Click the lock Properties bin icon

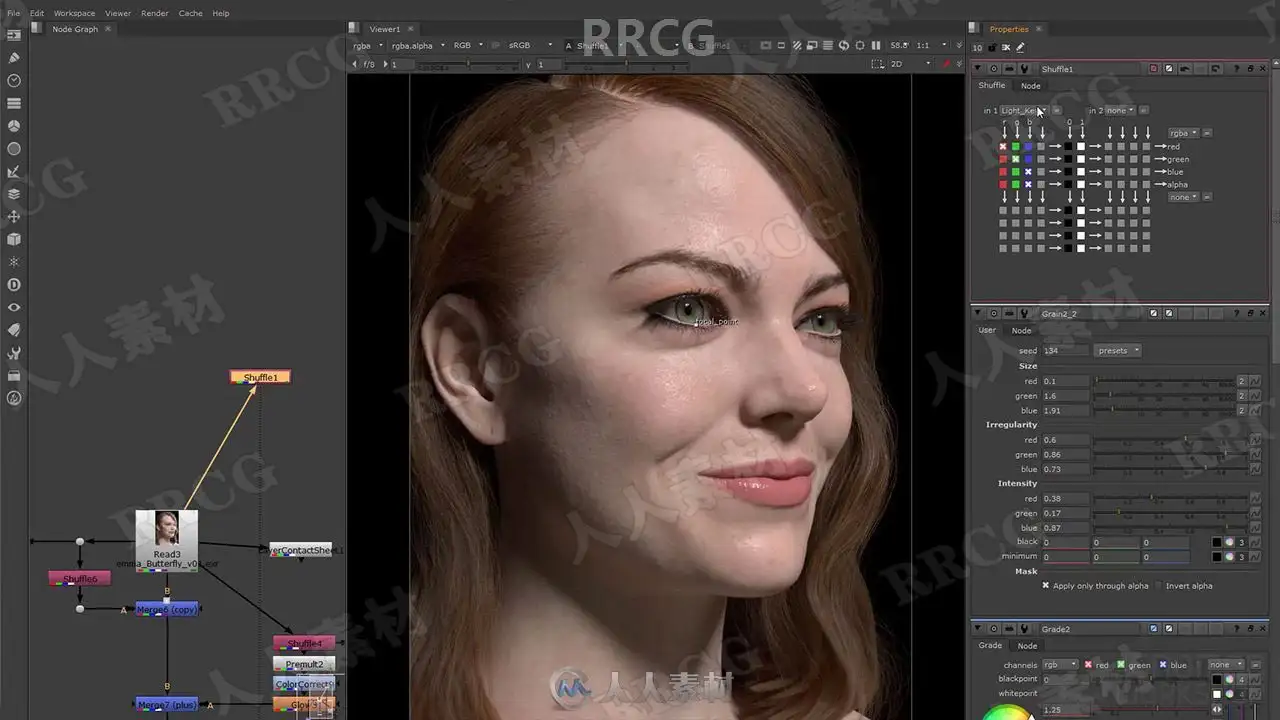click(x=992, y=47)
